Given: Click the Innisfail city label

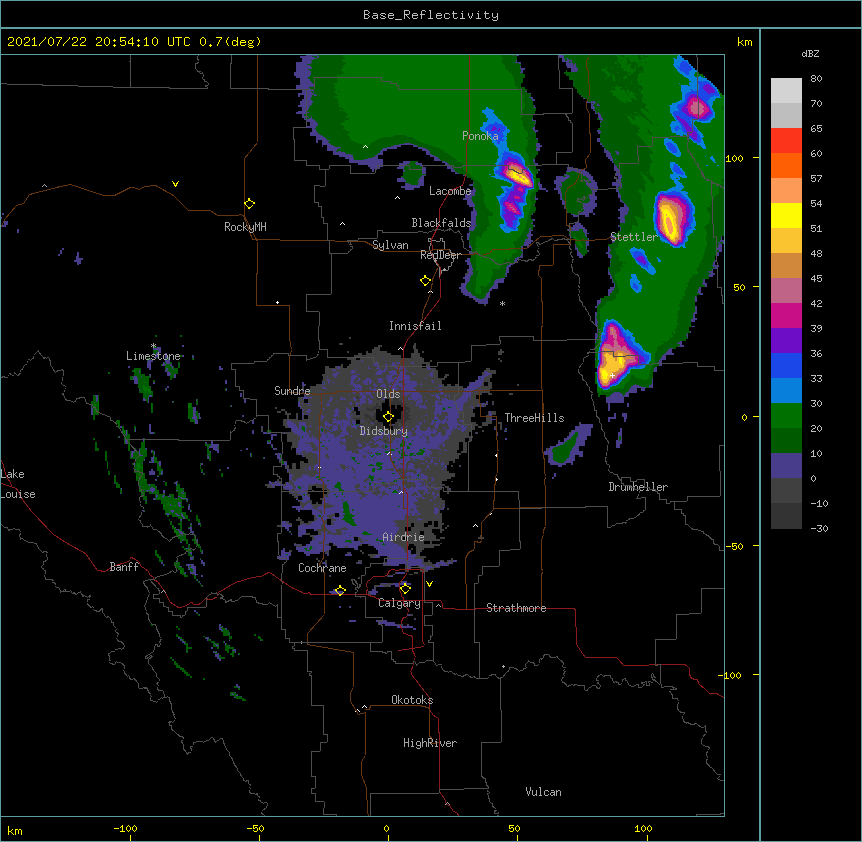Looking at the screenshot, I should pyautogui.click(x=415, y=326).
